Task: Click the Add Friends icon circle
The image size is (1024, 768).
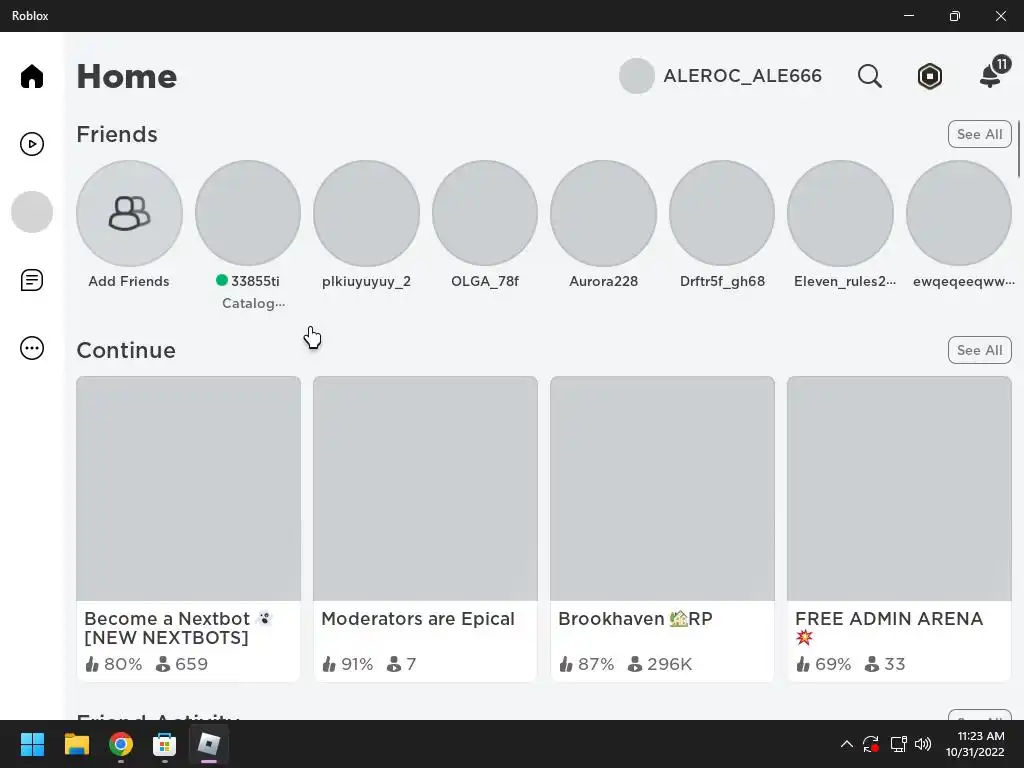Action: click(x=129, y=213)
